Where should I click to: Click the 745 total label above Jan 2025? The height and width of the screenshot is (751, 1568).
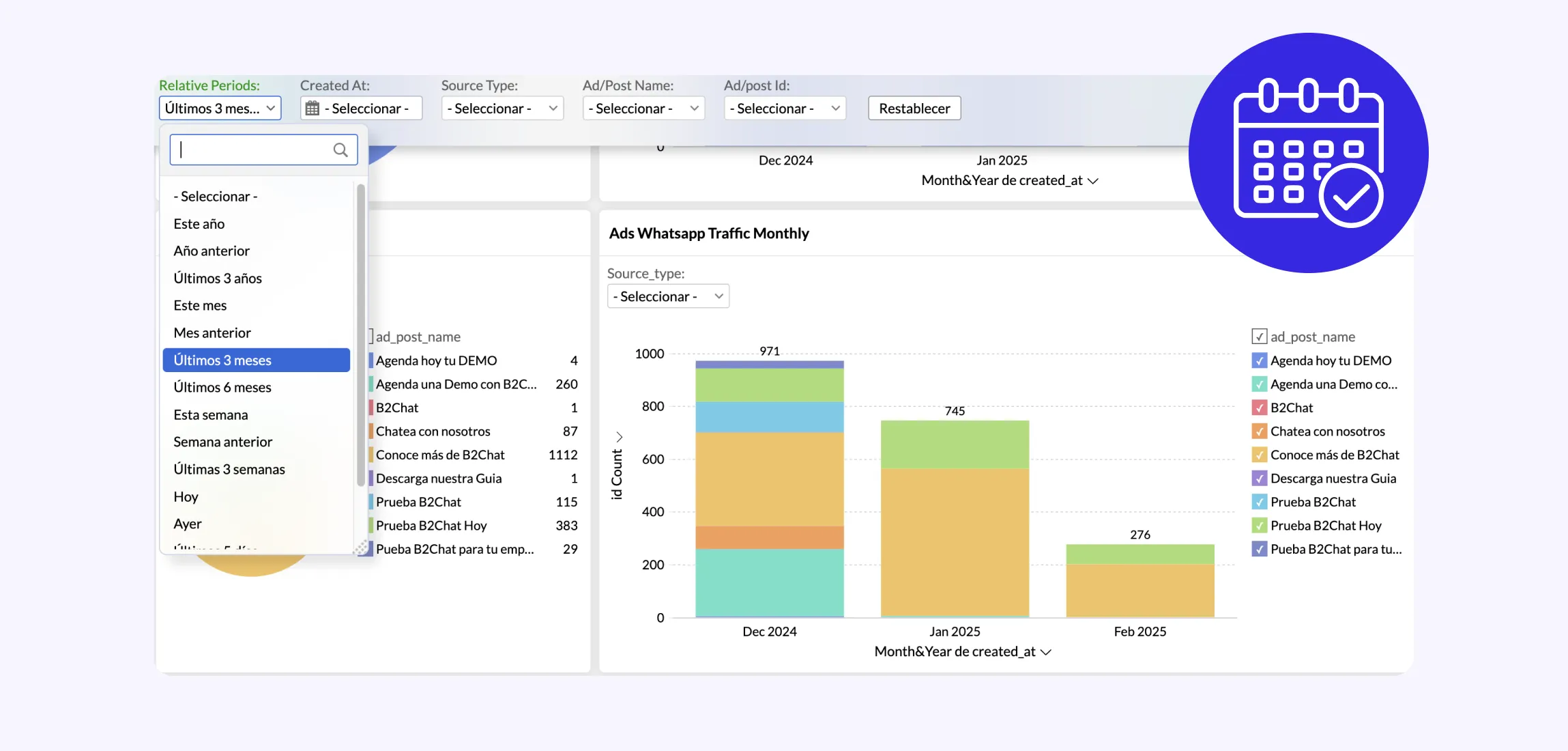pyautogui.click(x=955, y=411)
